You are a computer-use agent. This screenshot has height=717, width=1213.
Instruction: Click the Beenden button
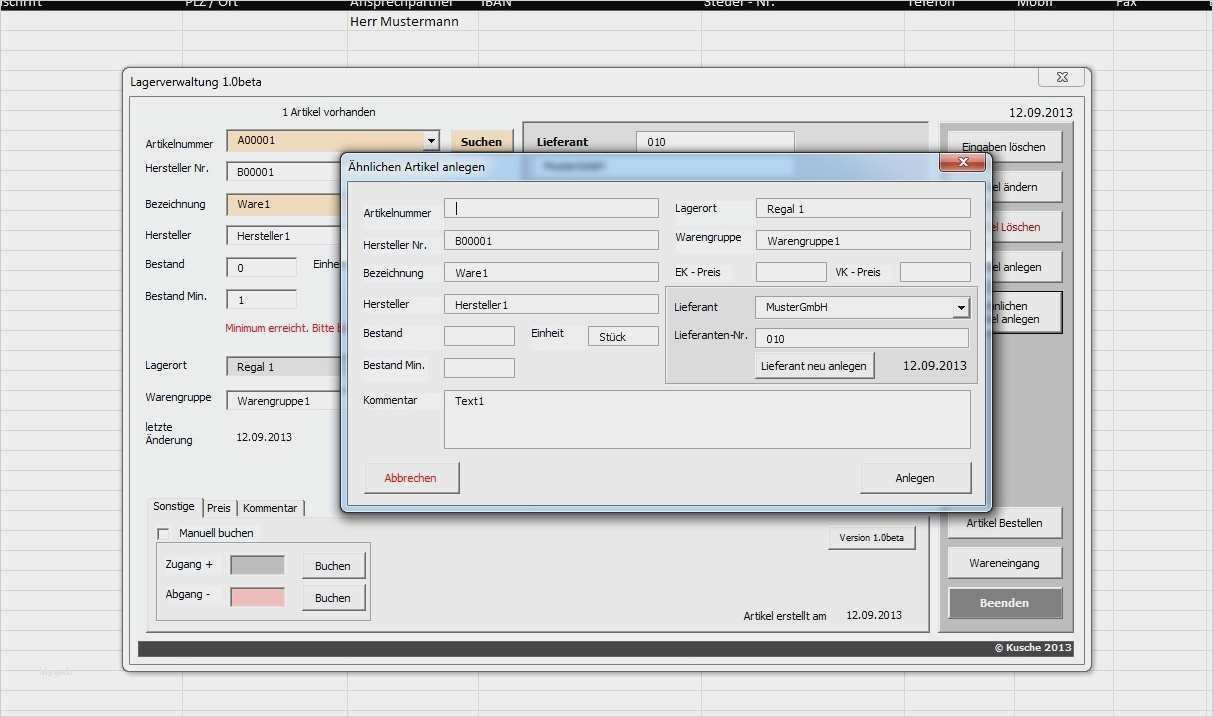click(x=1004, y=603)
